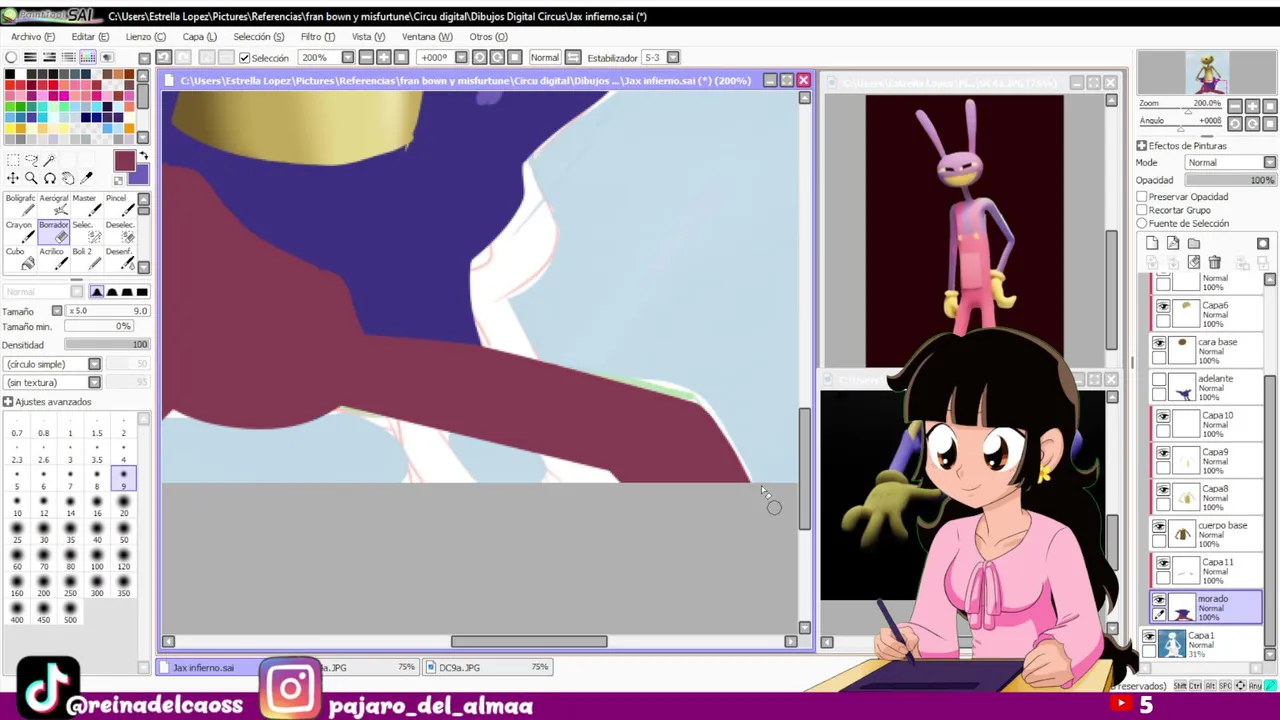The height and width of the screenshot is (720, 1280).
Task: Select the eyedropper color picker tool
Action: (x=87, y=179)
